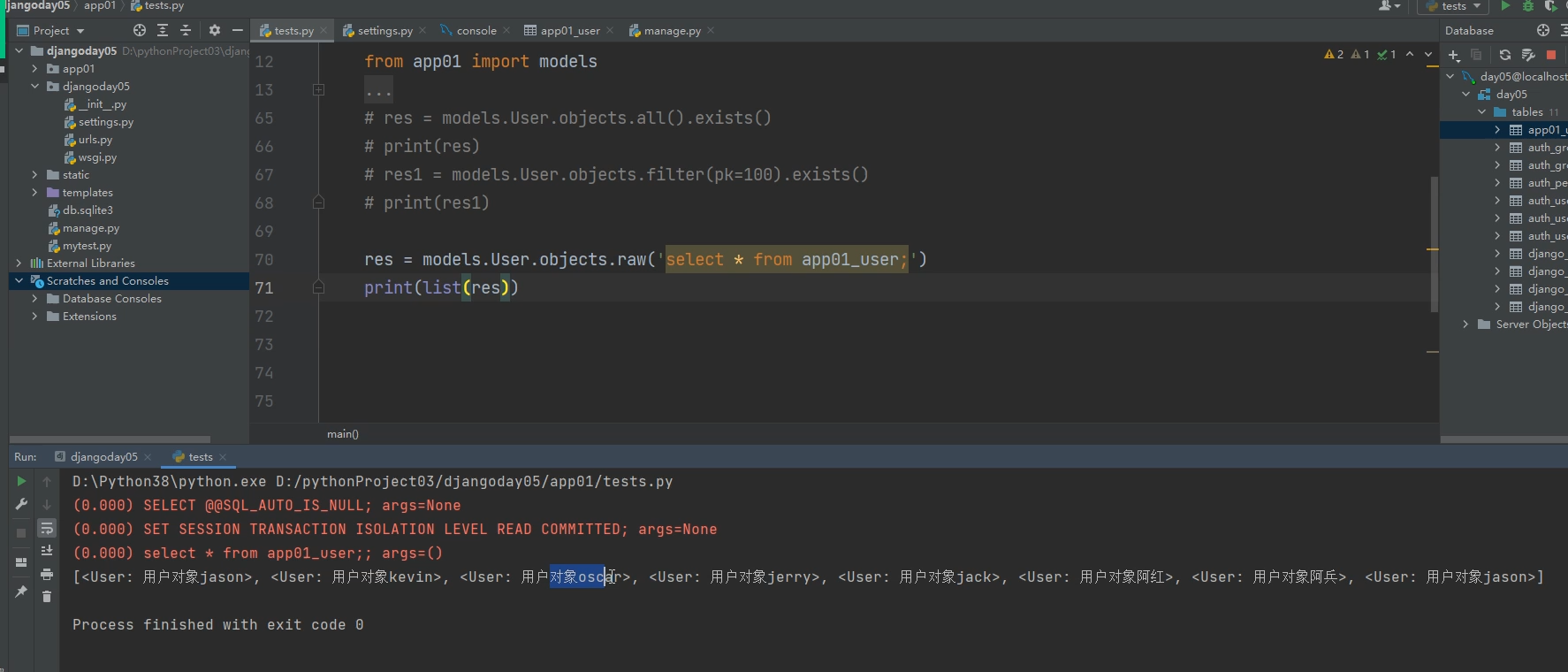1568x672 pixels.
Task: Locate target icon in Database panel header
Action: pos(1543,30)
